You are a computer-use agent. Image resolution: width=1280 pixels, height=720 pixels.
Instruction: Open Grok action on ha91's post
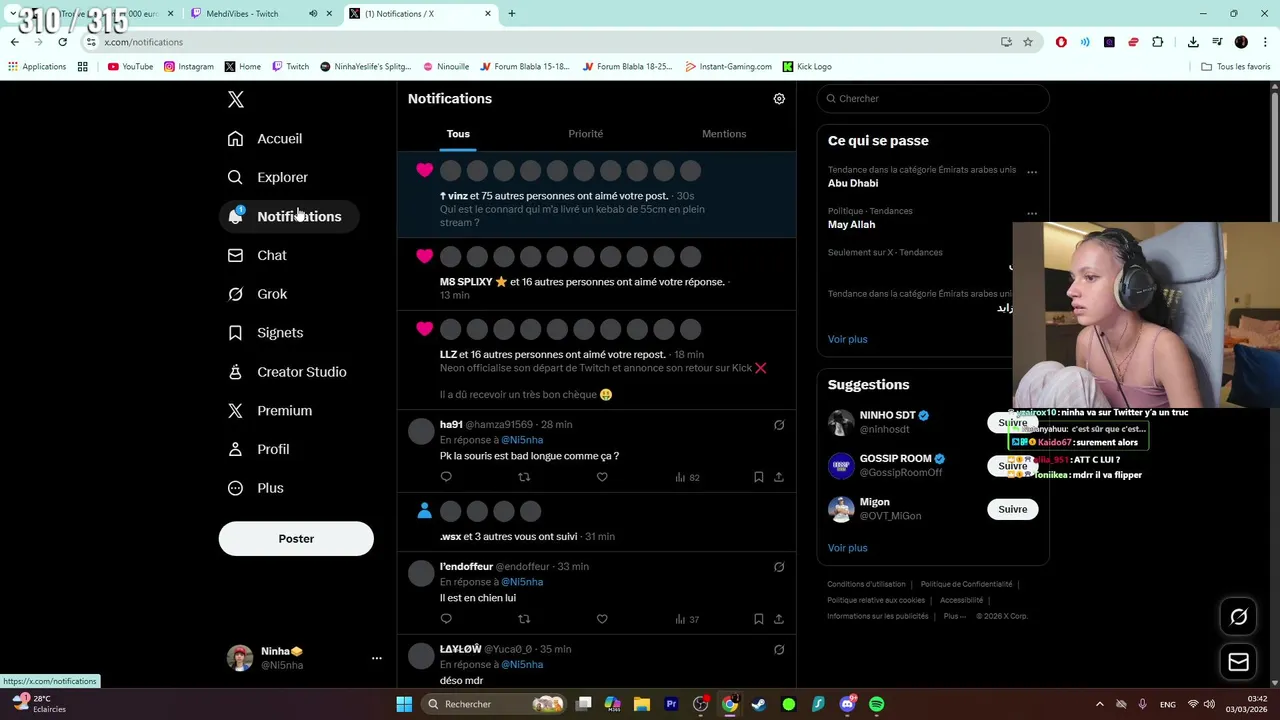[x=779, y=425]
